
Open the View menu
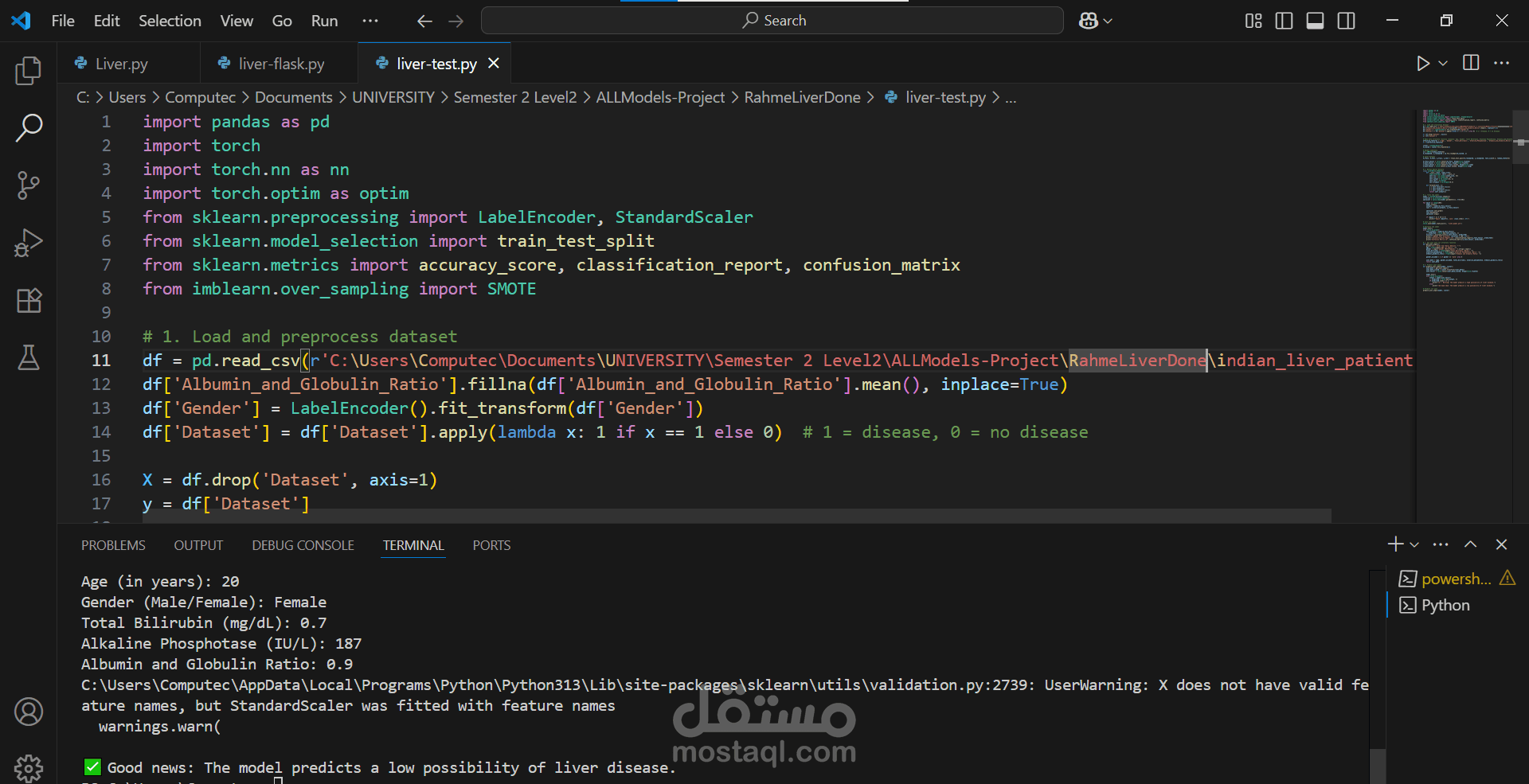coord(237,21)
